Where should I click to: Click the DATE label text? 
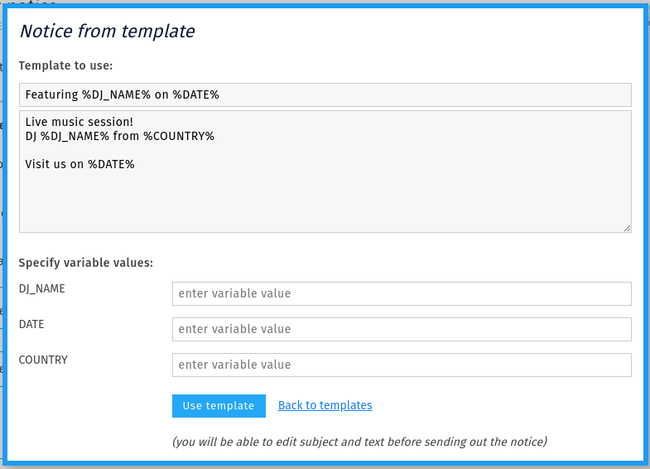click(32, 324)
